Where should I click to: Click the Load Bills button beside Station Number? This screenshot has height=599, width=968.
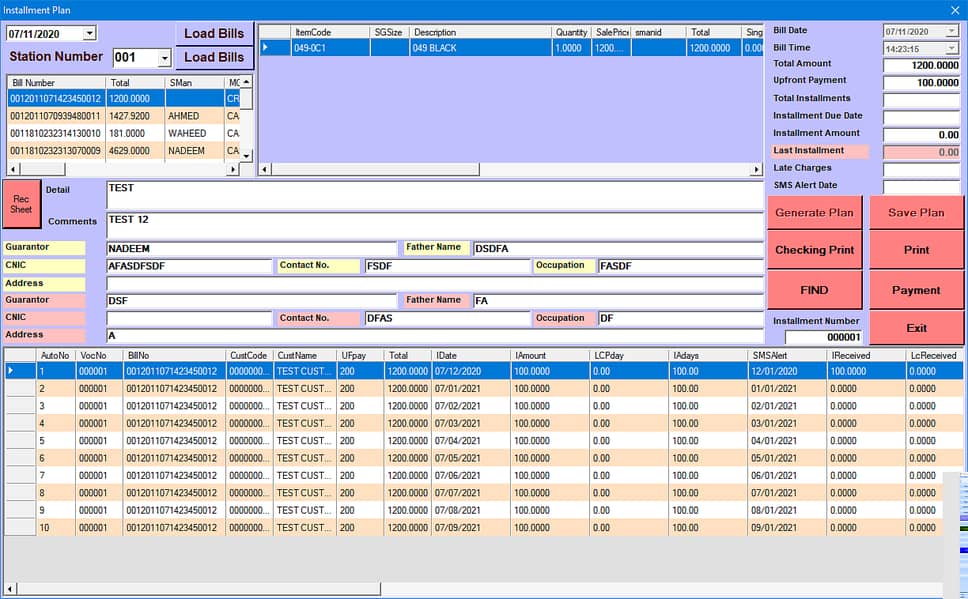pyautogui.click(x=214, y=57)
